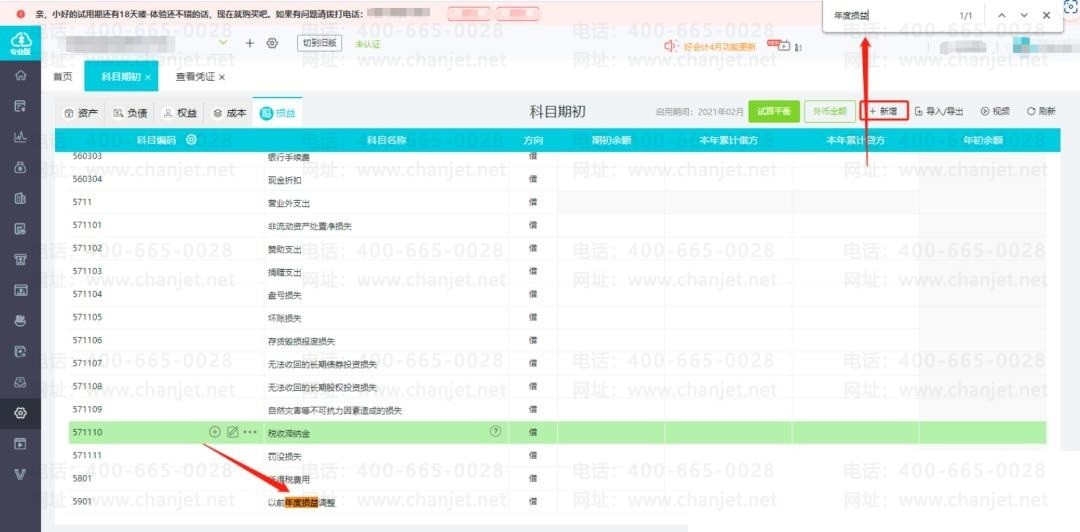Screen dimensions: 1080x532
Task: Click the 方向 column header
Action: (x=532, y=140)
